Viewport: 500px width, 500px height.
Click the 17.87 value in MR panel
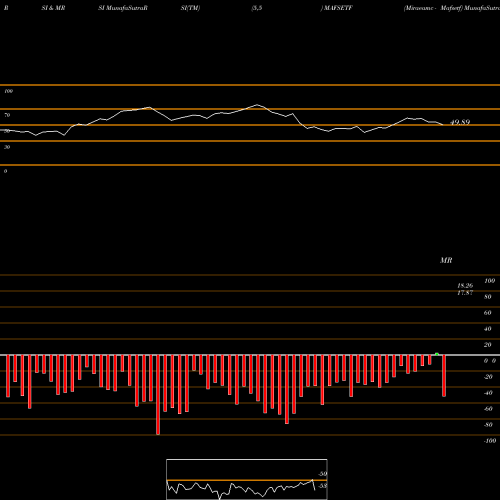[465, 293]
